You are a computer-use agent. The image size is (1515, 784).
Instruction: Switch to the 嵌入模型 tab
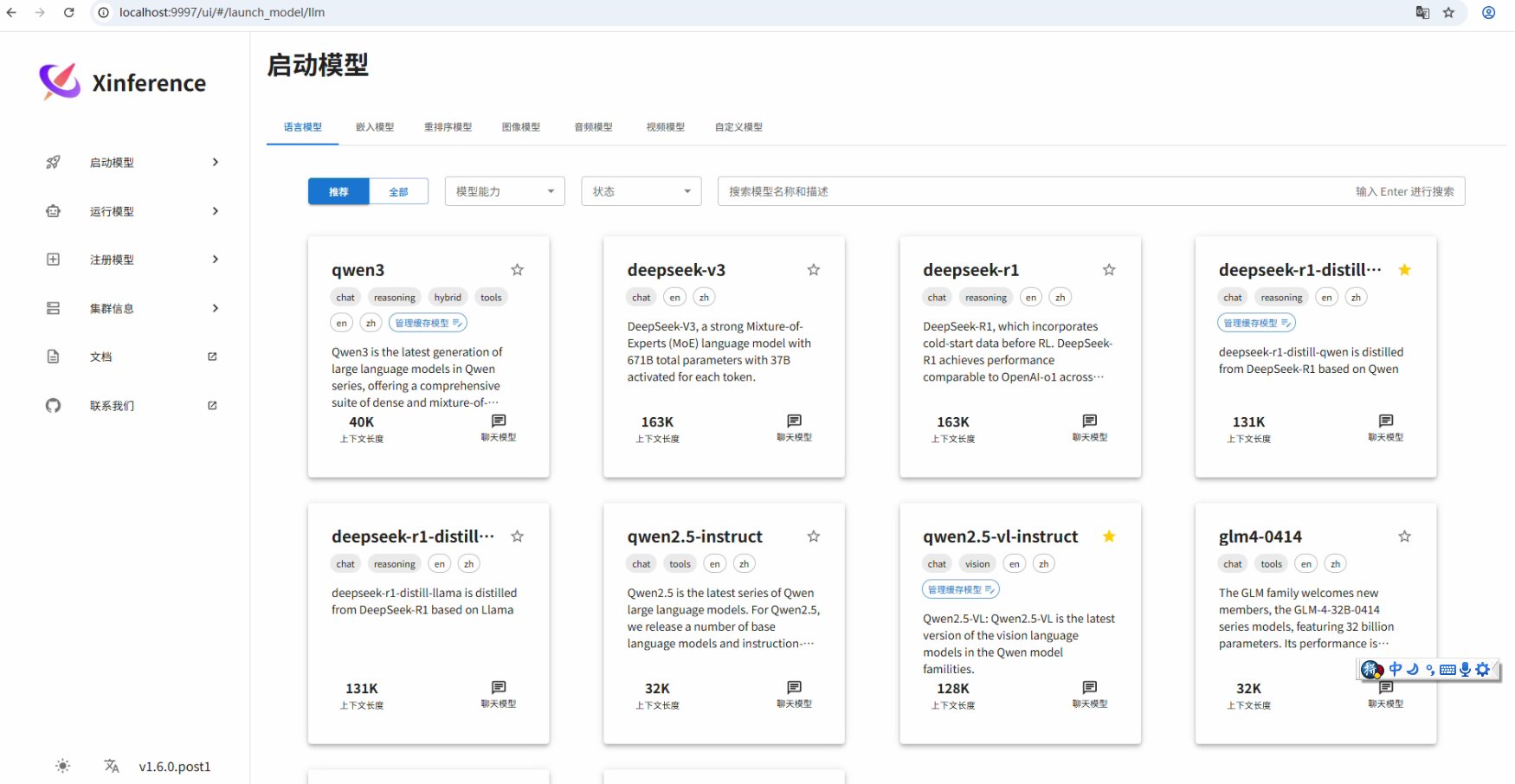coord(375,127)
